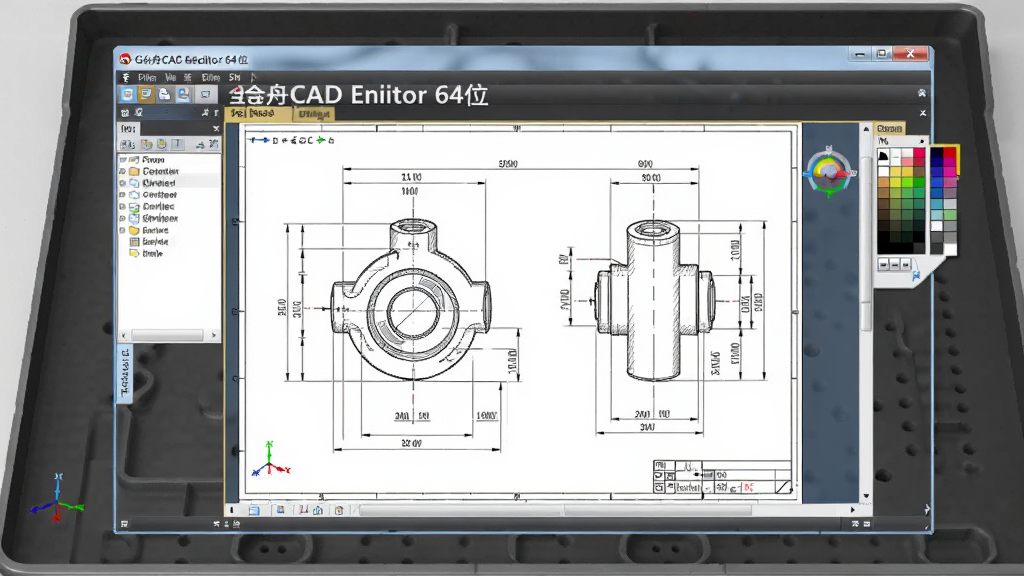Click the first blue icon in the main toolbar
The image size is (1024, 576).
coord(127,94)
